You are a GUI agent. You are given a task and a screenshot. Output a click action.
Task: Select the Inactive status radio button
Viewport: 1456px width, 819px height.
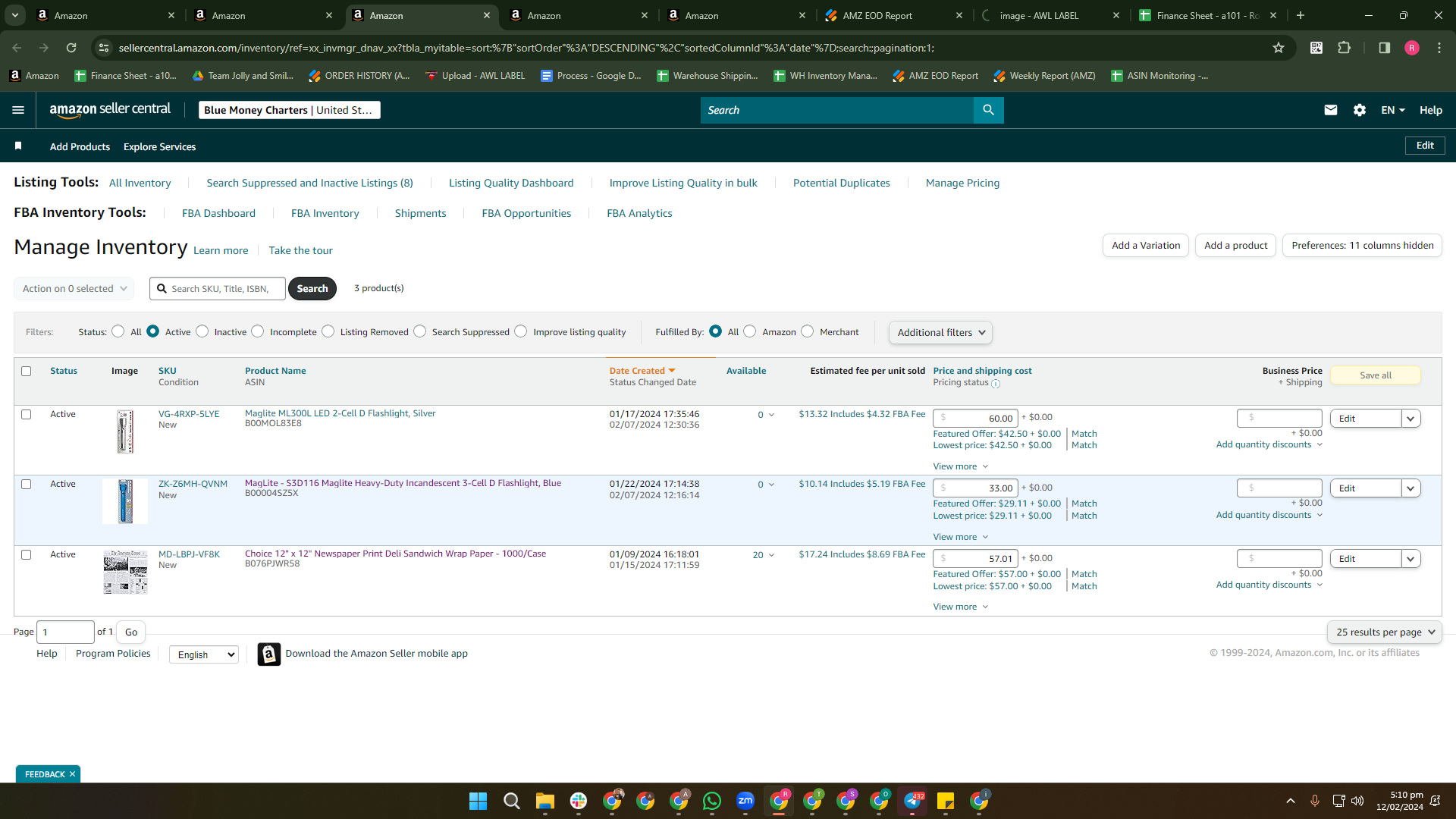pos(202,331)
